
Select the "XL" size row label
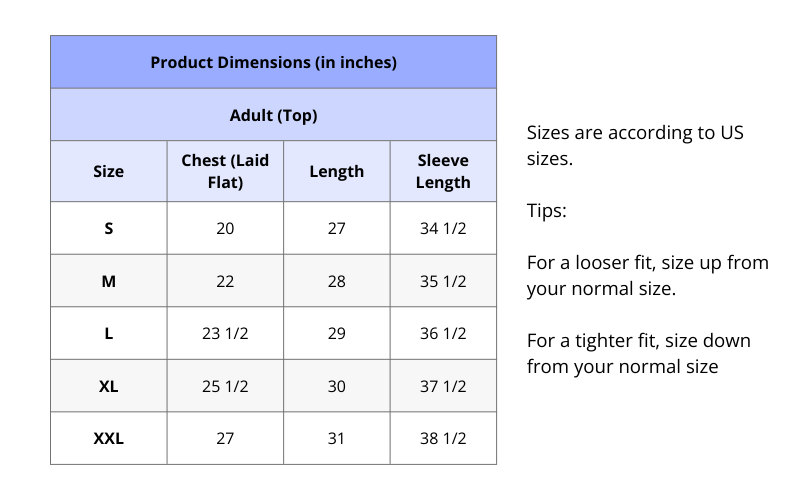pos(108,386)
